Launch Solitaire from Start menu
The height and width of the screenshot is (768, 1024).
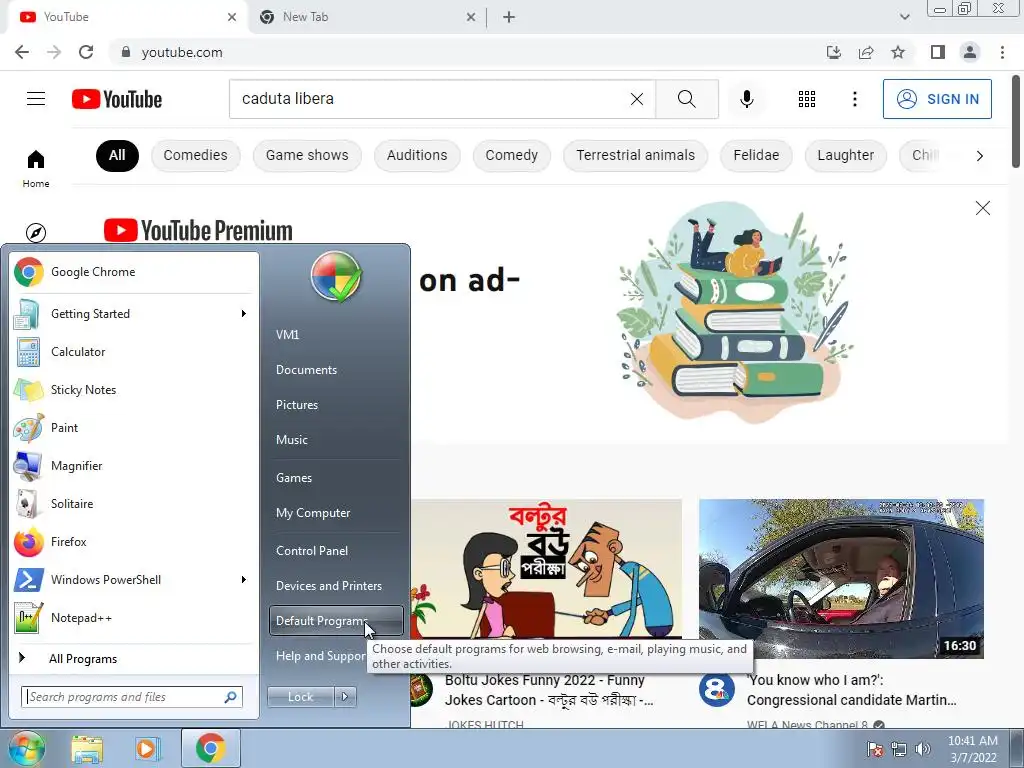pos(134,504)
